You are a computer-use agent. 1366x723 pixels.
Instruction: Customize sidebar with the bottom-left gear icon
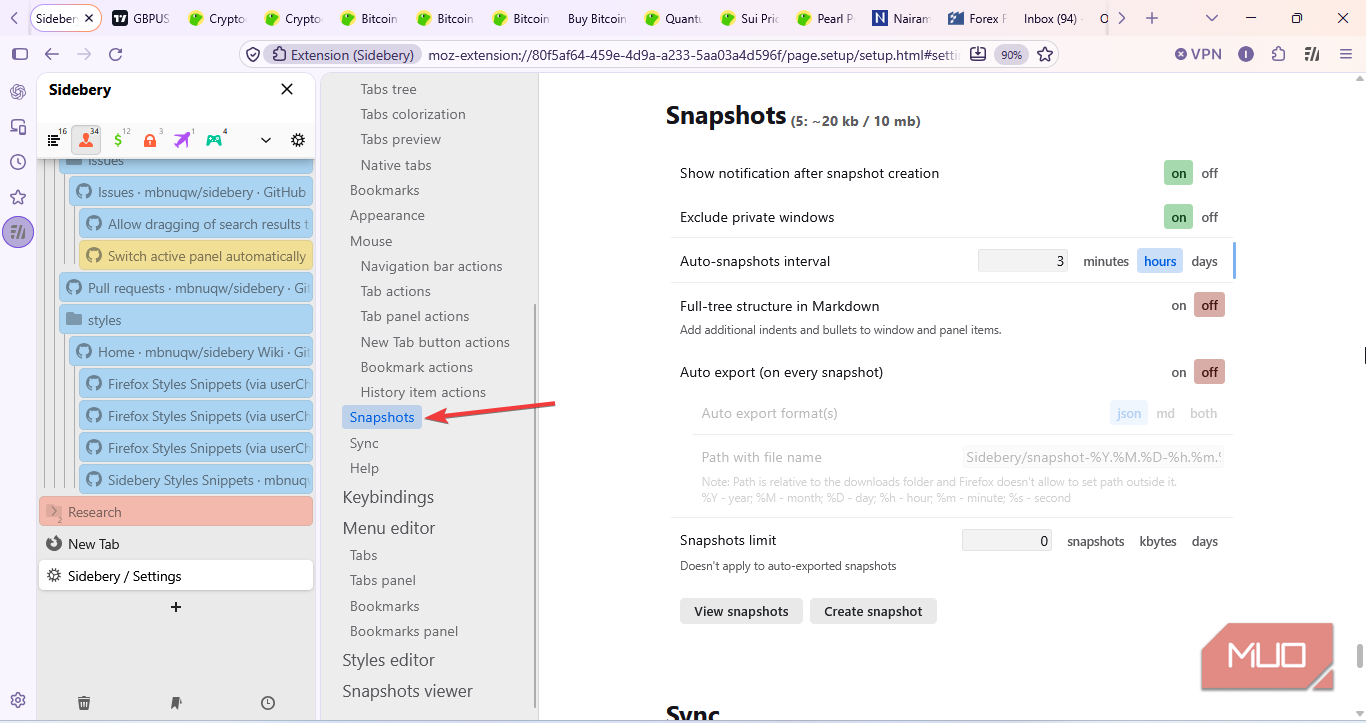18,700
